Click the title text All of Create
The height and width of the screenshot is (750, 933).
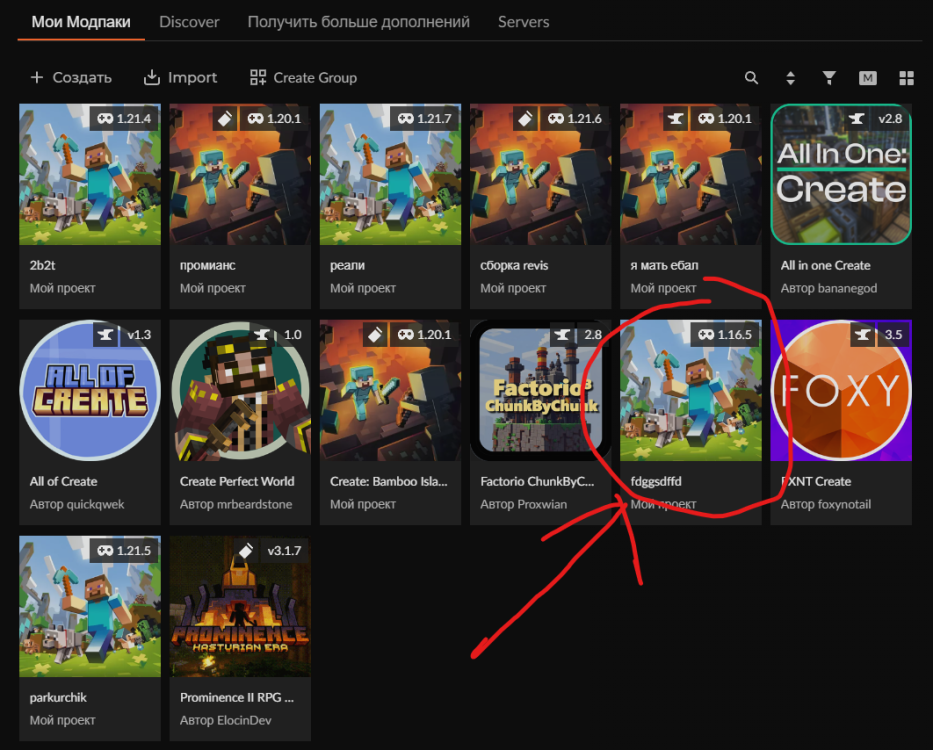pos(63,482)
